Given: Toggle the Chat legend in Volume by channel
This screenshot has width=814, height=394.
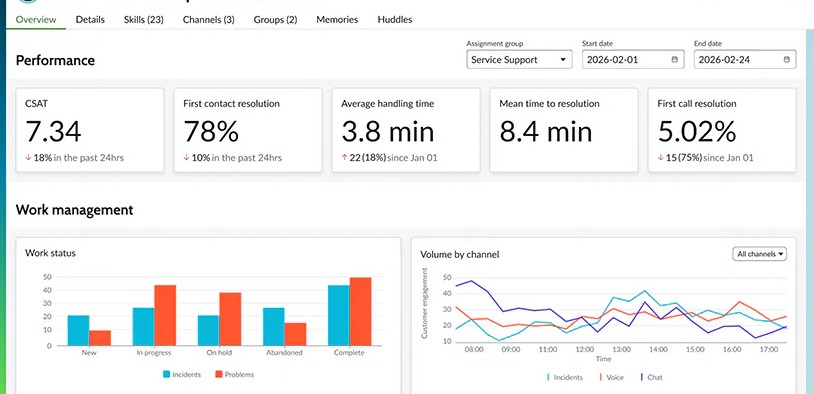Looking at the screenshot, I should (x=652, y=377).
